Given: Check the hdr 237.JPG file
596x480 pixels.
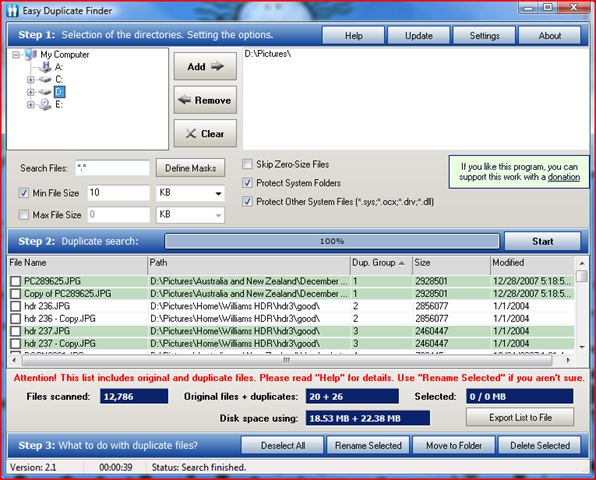Looking at the screenshot, I should click(x=16, y=331).
